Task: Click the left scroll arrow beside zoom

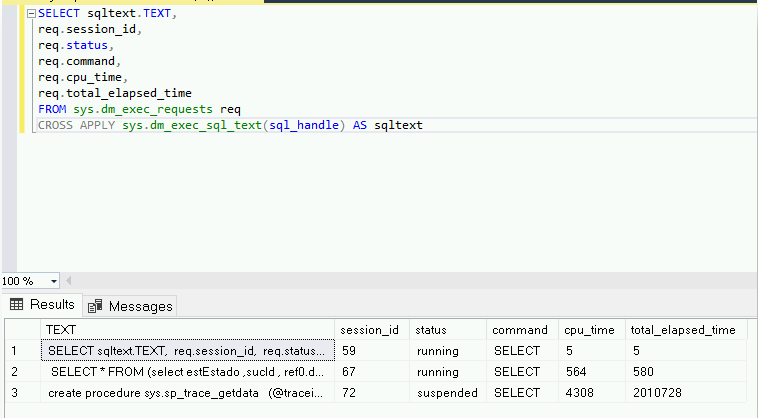Action: 69,281
